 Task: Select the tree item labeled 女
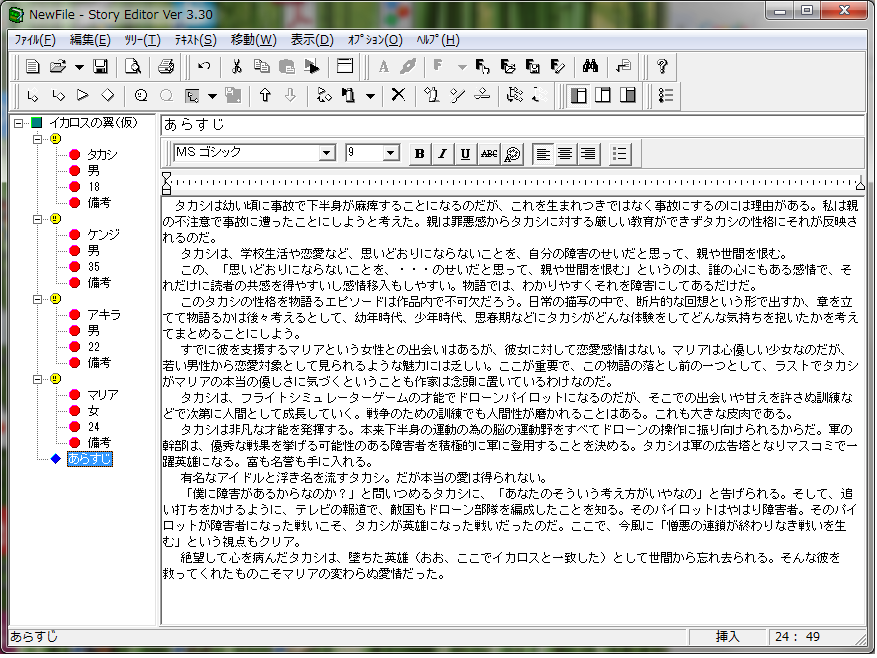coord(93,411)
